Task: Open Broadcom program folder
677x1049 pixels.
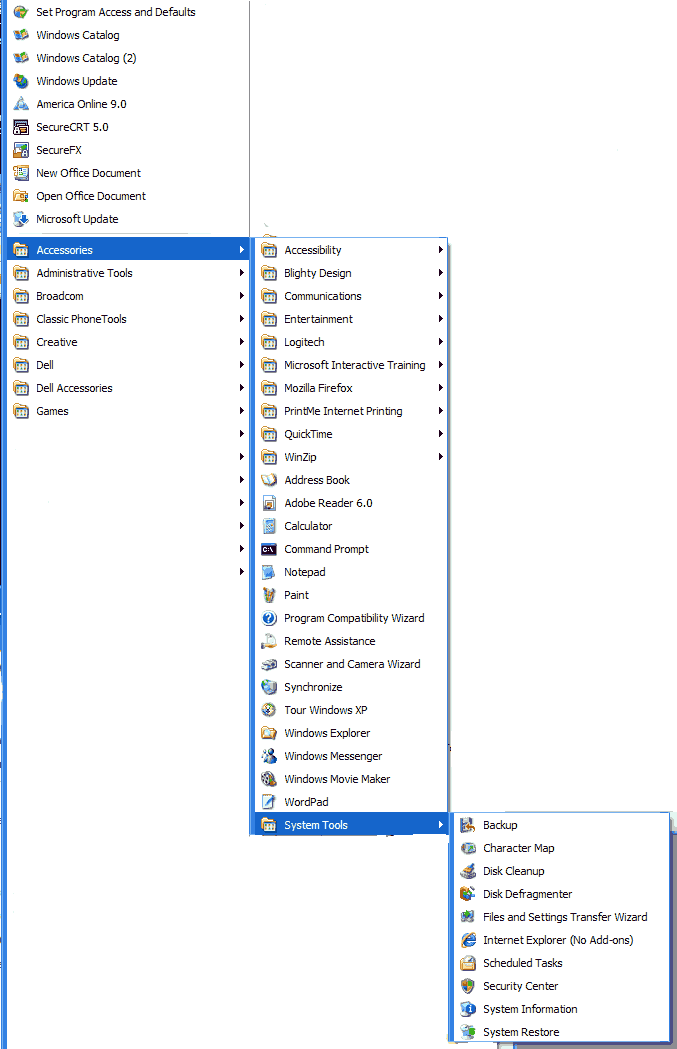Action: (128, 296)
